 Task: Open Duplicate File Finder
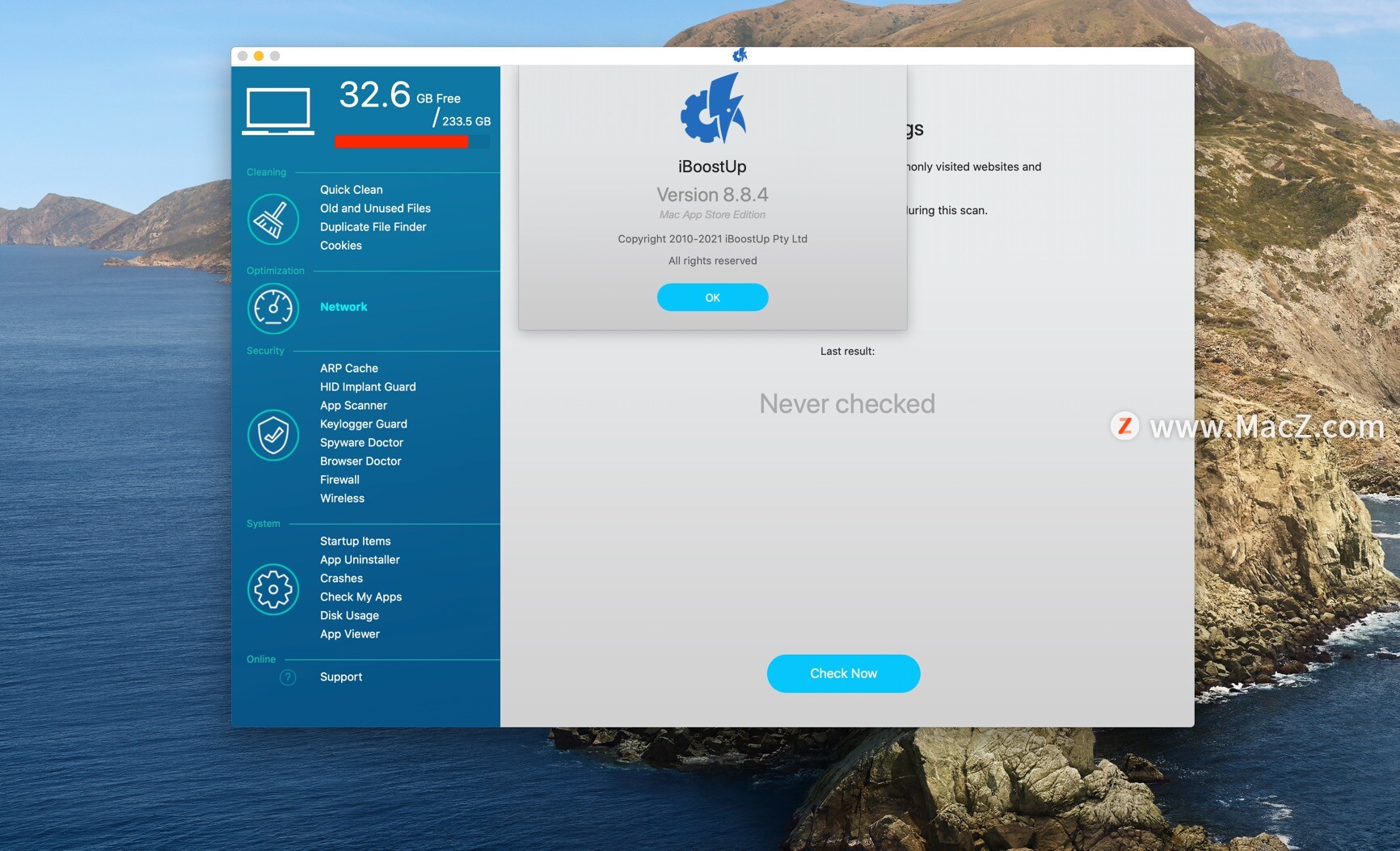(373, 227)
